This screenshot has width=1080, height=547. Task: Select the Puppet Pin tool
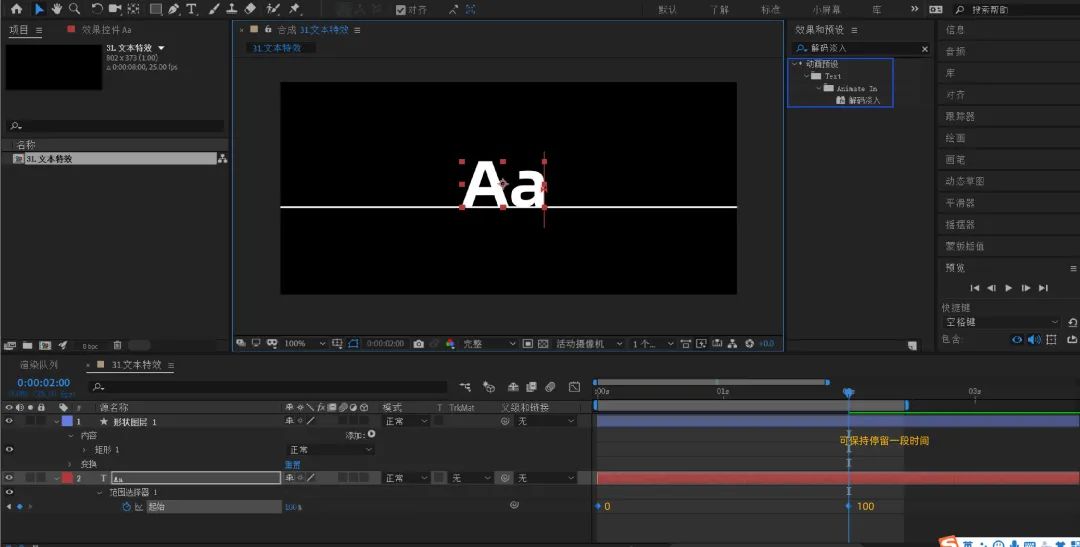(x=295, y=9)
